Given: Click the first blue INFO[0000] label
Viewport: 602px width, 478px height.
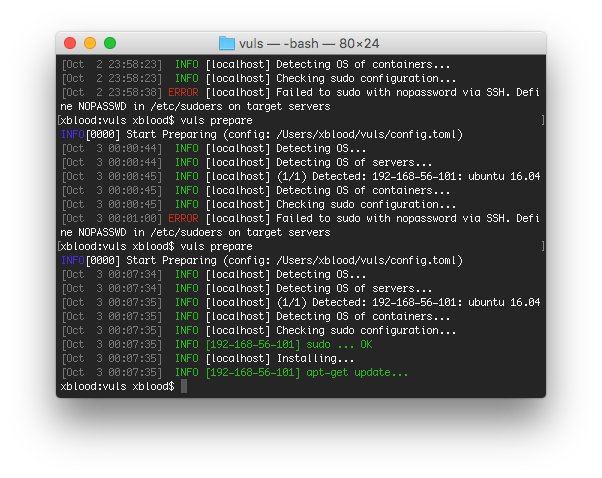Looking at the screenshot, I should [91, 134].
